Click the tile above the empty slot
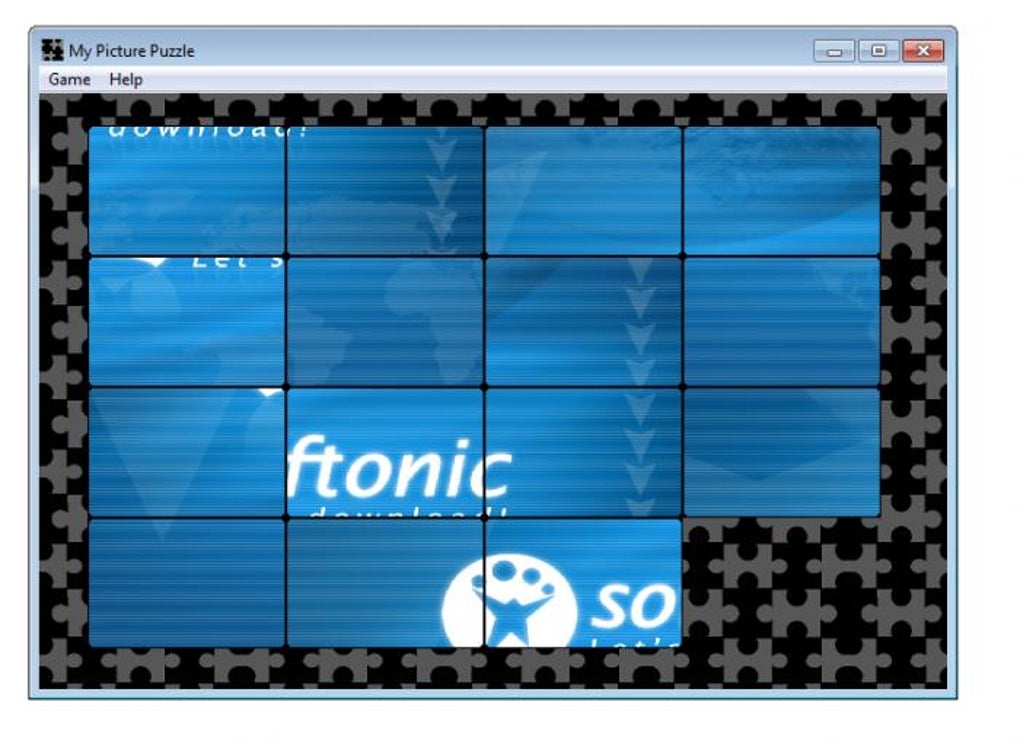Screen dimensions: 1020x743 (782, 453)
